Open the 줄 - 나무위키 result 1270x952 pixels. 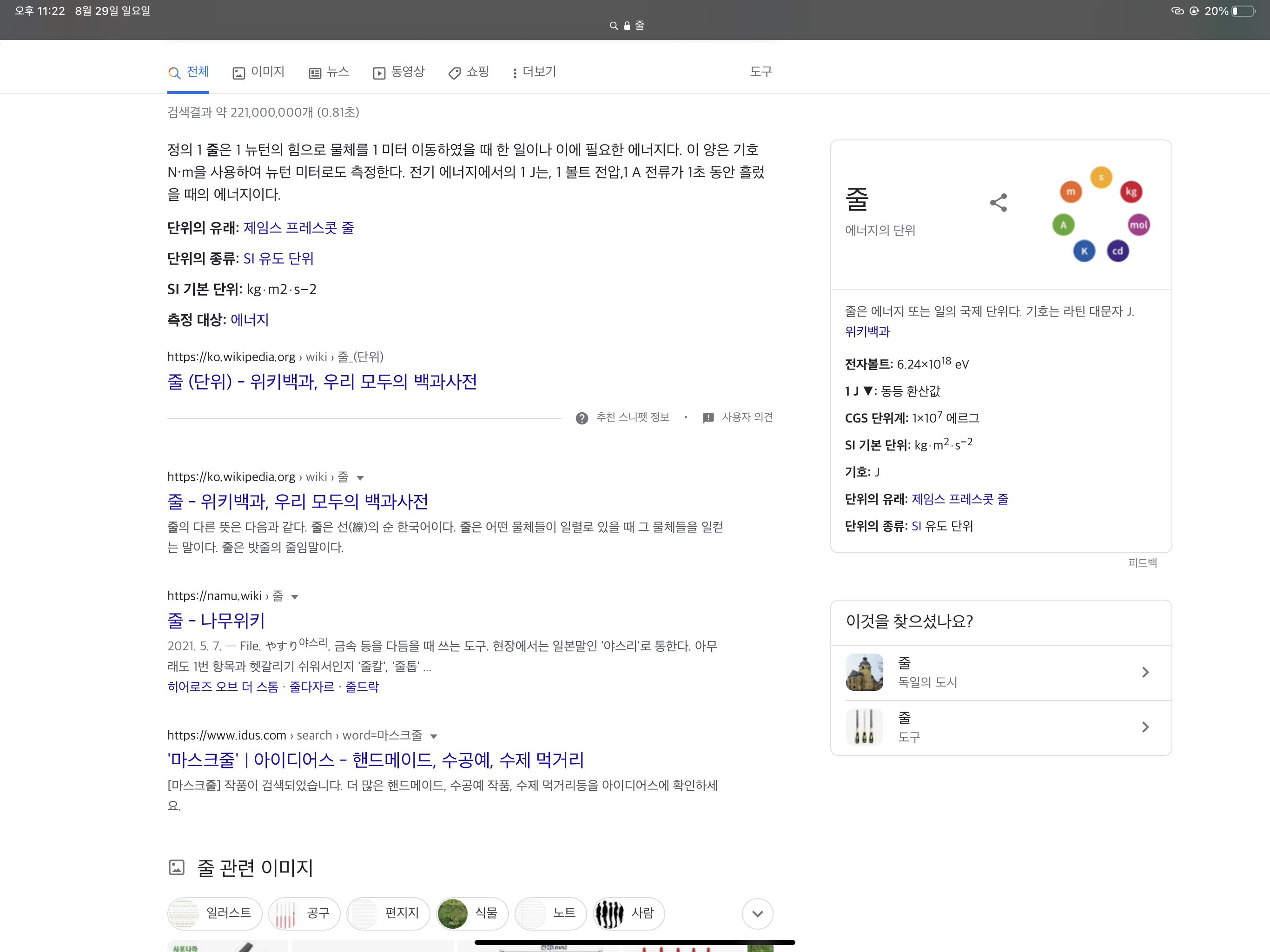click(216, 620)
